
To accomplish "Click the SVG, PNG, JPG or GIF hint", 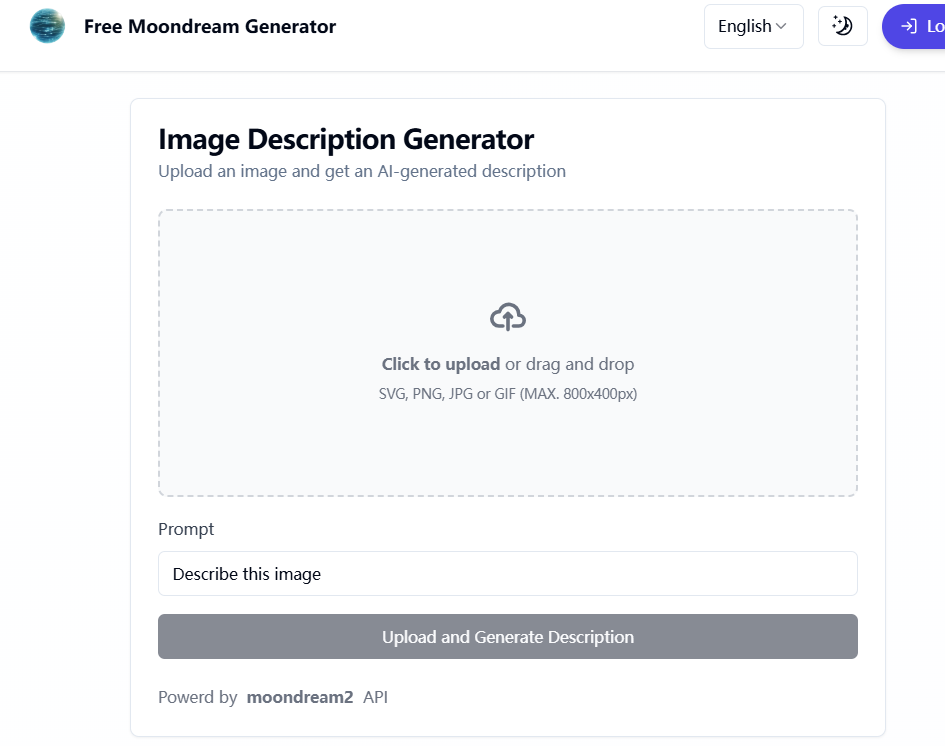I will click(x=508, y=394).
